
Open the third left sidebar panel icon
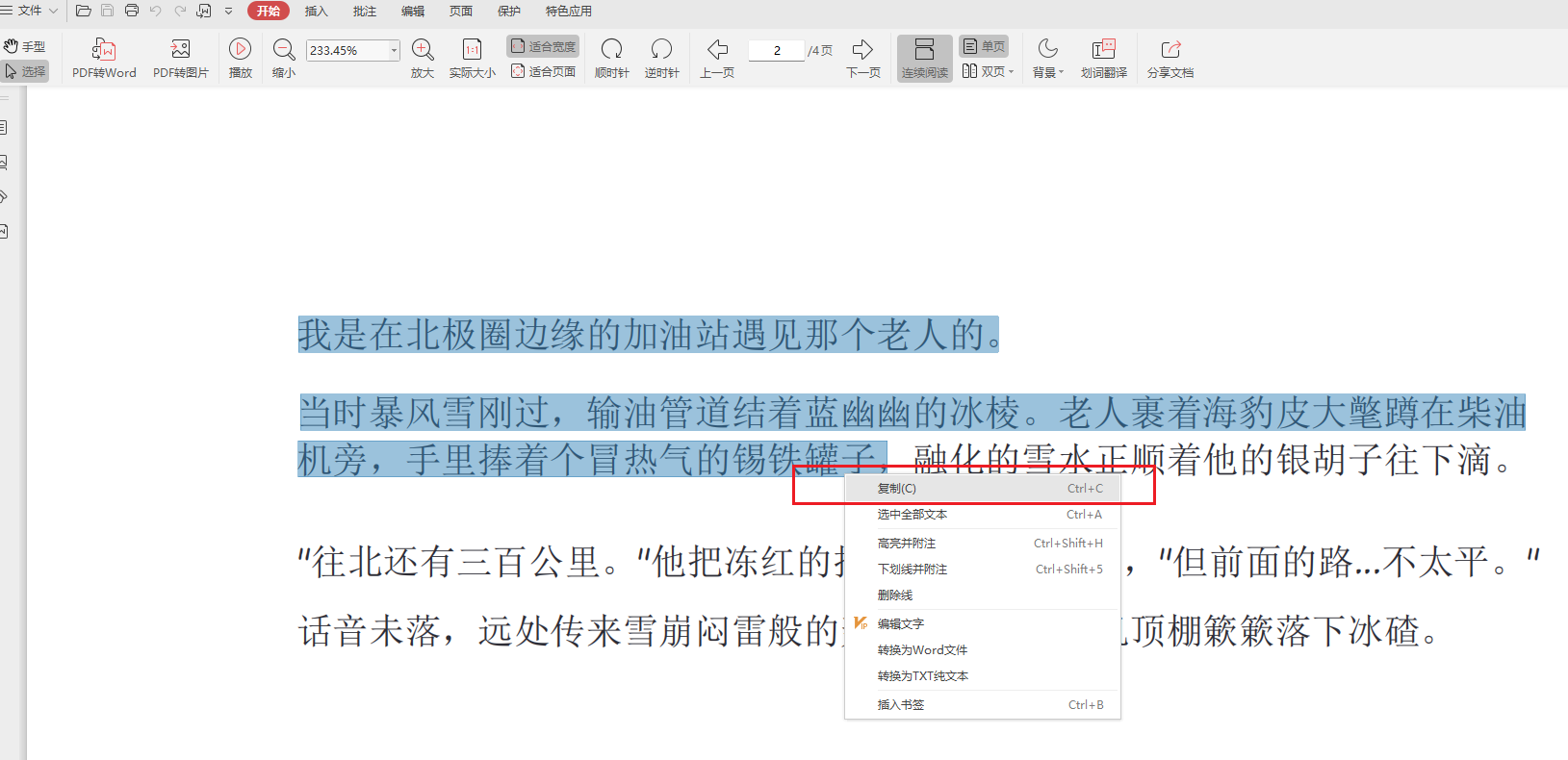tap(4, 196)
